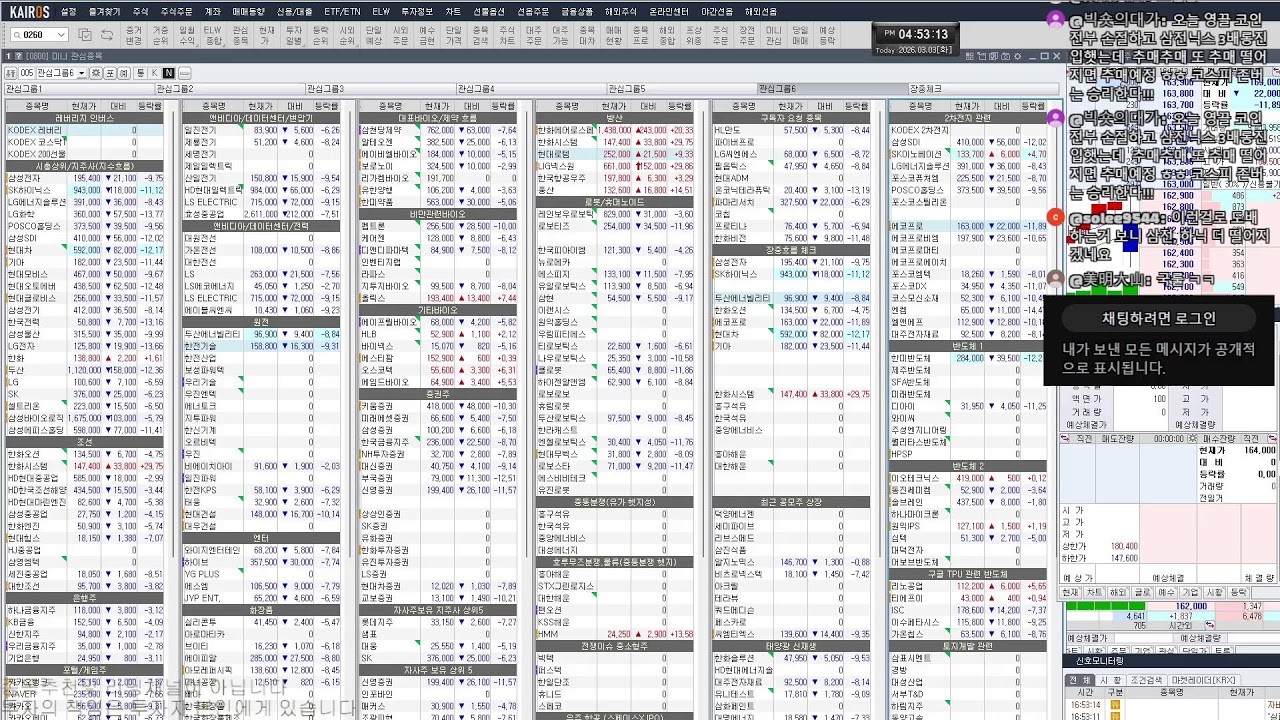Open the 관심종목 toolbar shortcut
Image resolution: width=1280 pixels, height=720 pixels.
coord(240,36)
